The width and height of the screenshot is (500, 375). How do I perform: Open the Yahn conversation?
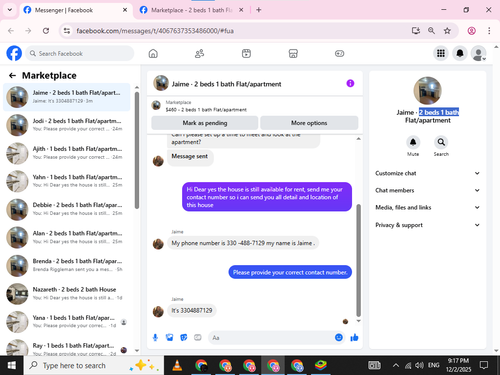pyautogui.click(x=67, y=181)
